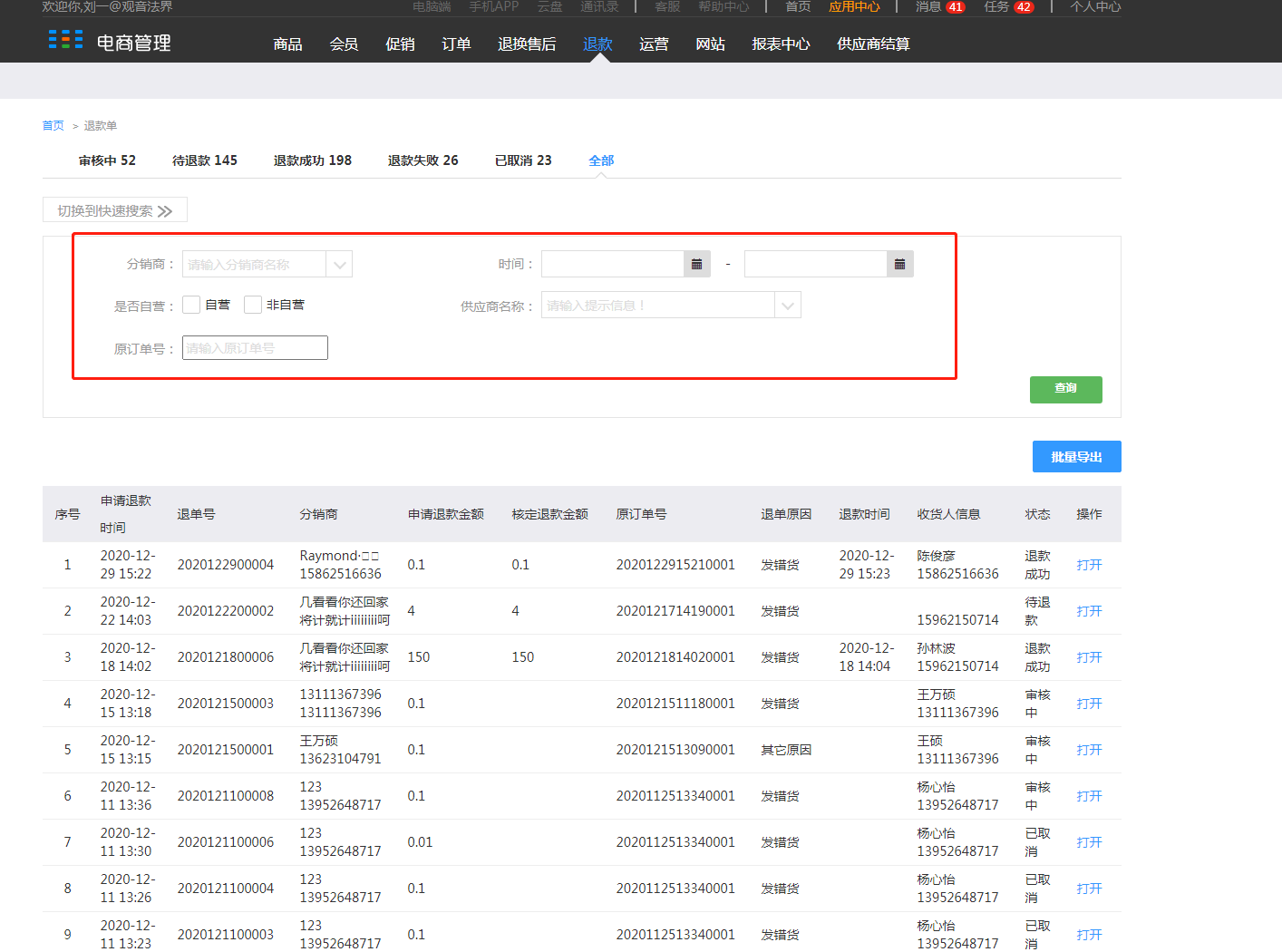Image resolution: width=1282 pixels, height=952 pixels.
Task: Click 打开 for refund 2020122900004
Action: pyautogui.click(x=1089, y=565)
